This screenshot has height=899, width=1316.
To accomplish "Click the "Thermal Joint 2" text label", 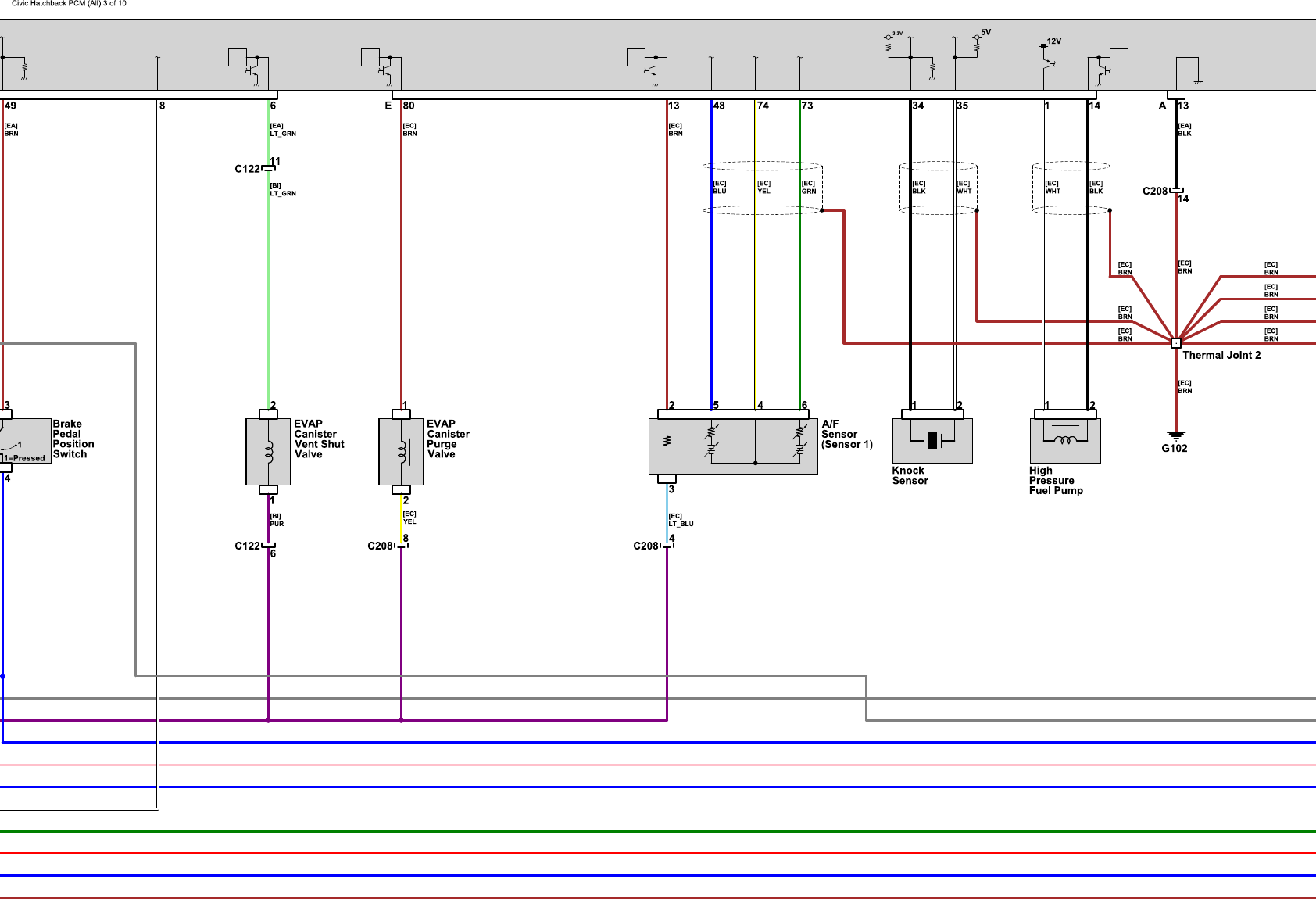I will pyautogui.click(x=1221, y=356).
